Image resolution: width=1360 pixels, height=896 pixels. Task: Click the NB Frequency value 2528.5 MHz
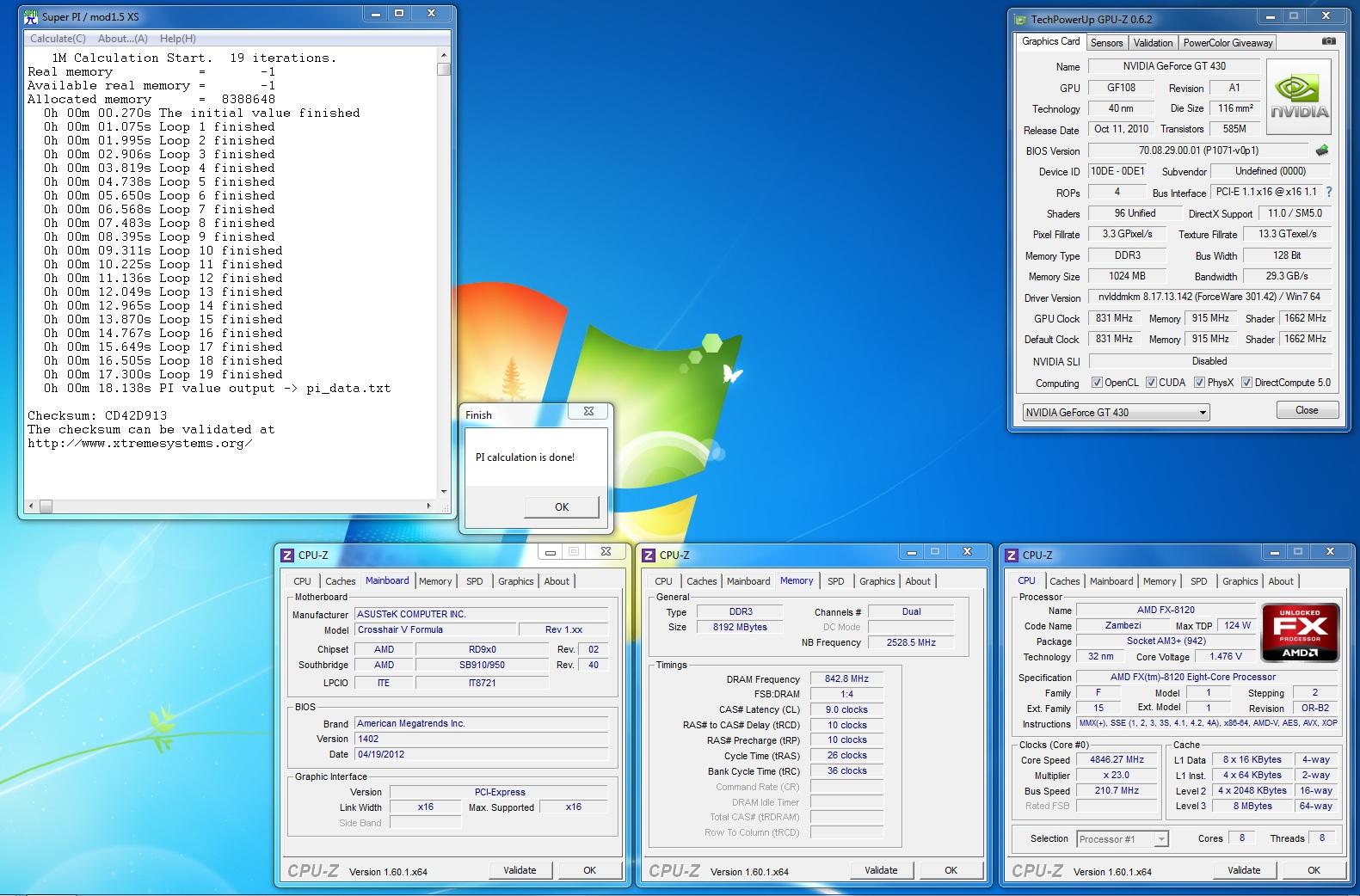911,642
